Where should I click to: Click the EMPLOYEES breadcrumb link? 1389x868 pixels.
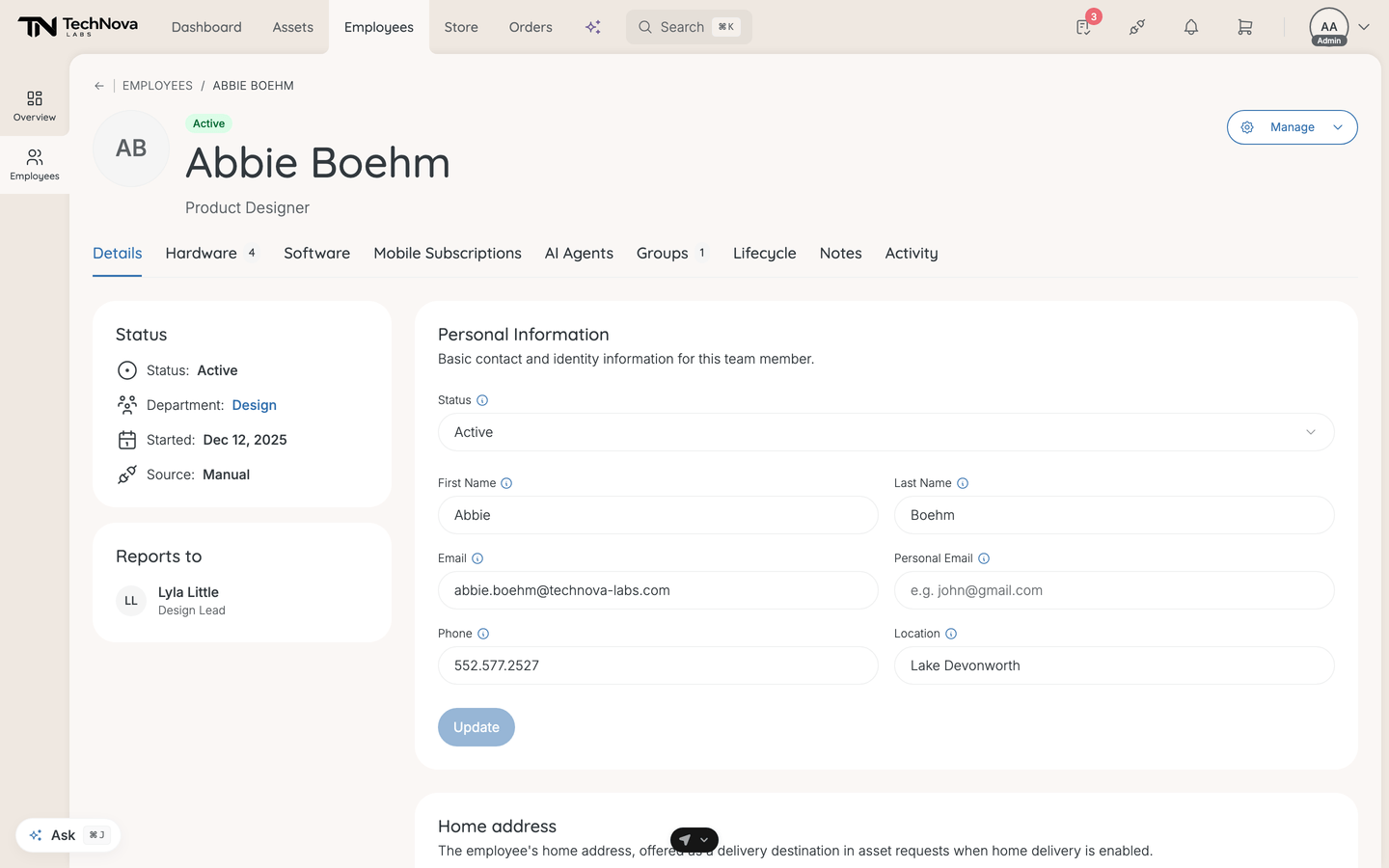(x=157, y=86)
